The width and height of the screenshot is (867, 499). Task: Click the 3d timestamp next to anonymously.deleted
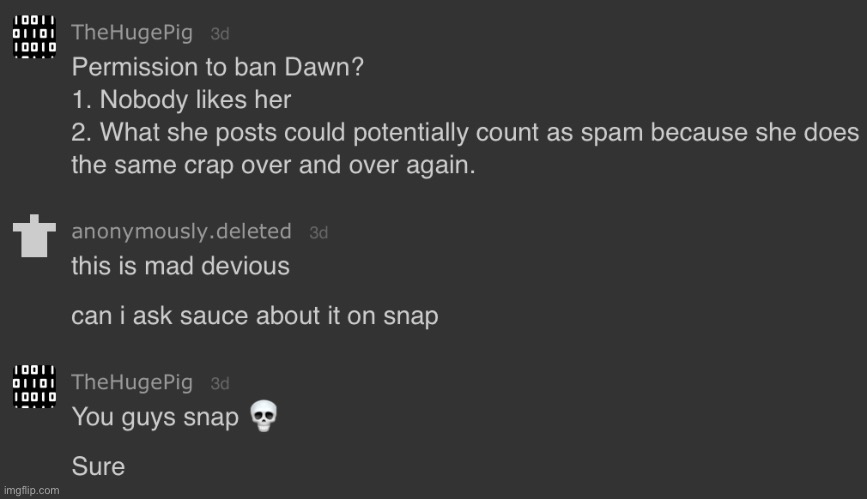tap(318, 233)
